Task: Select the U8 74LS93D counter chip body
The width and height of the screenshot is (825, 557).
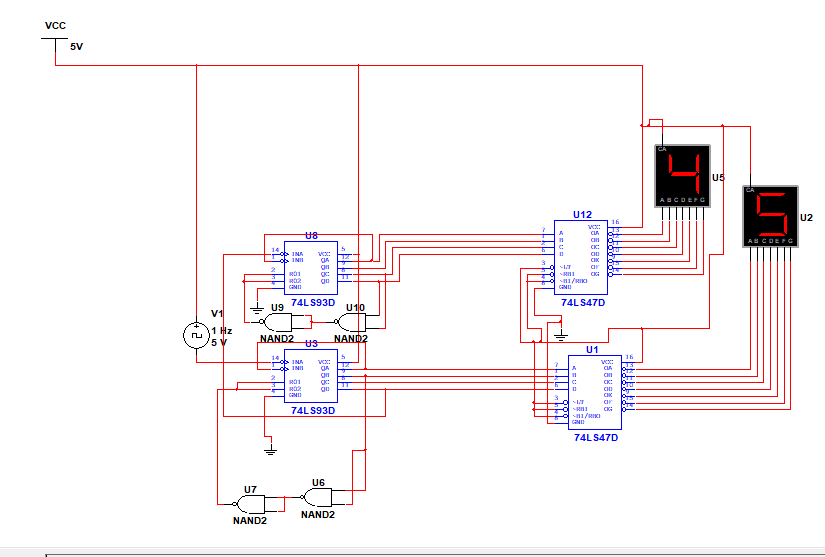Action: (311, 268)
